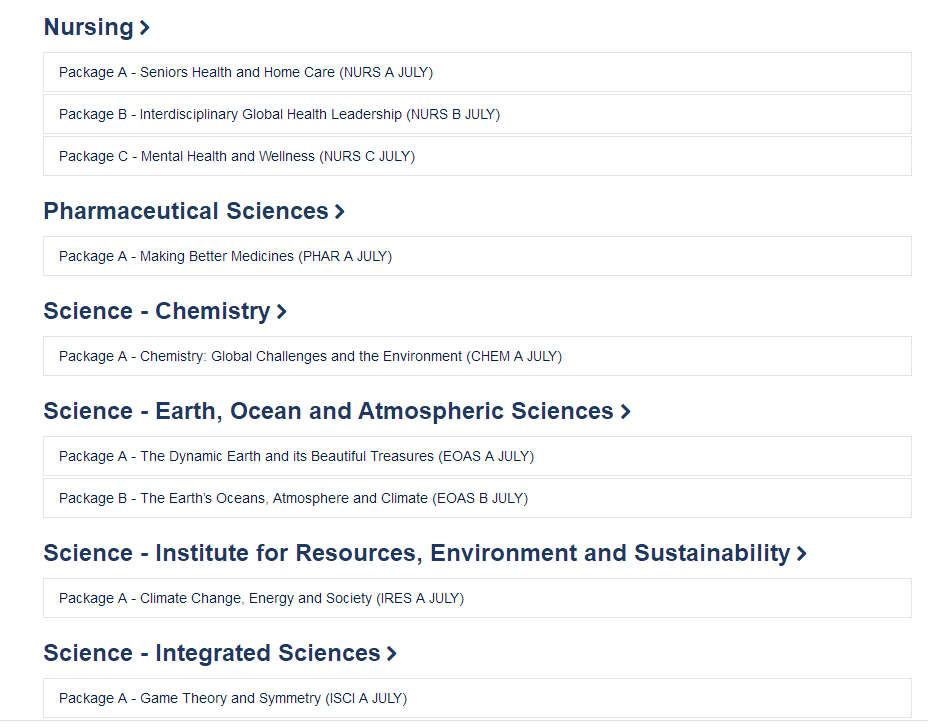Expand Package C - Mental Health and Wellness
The height and width of the screenshot is (727, 928).
[x=477, y=156]
